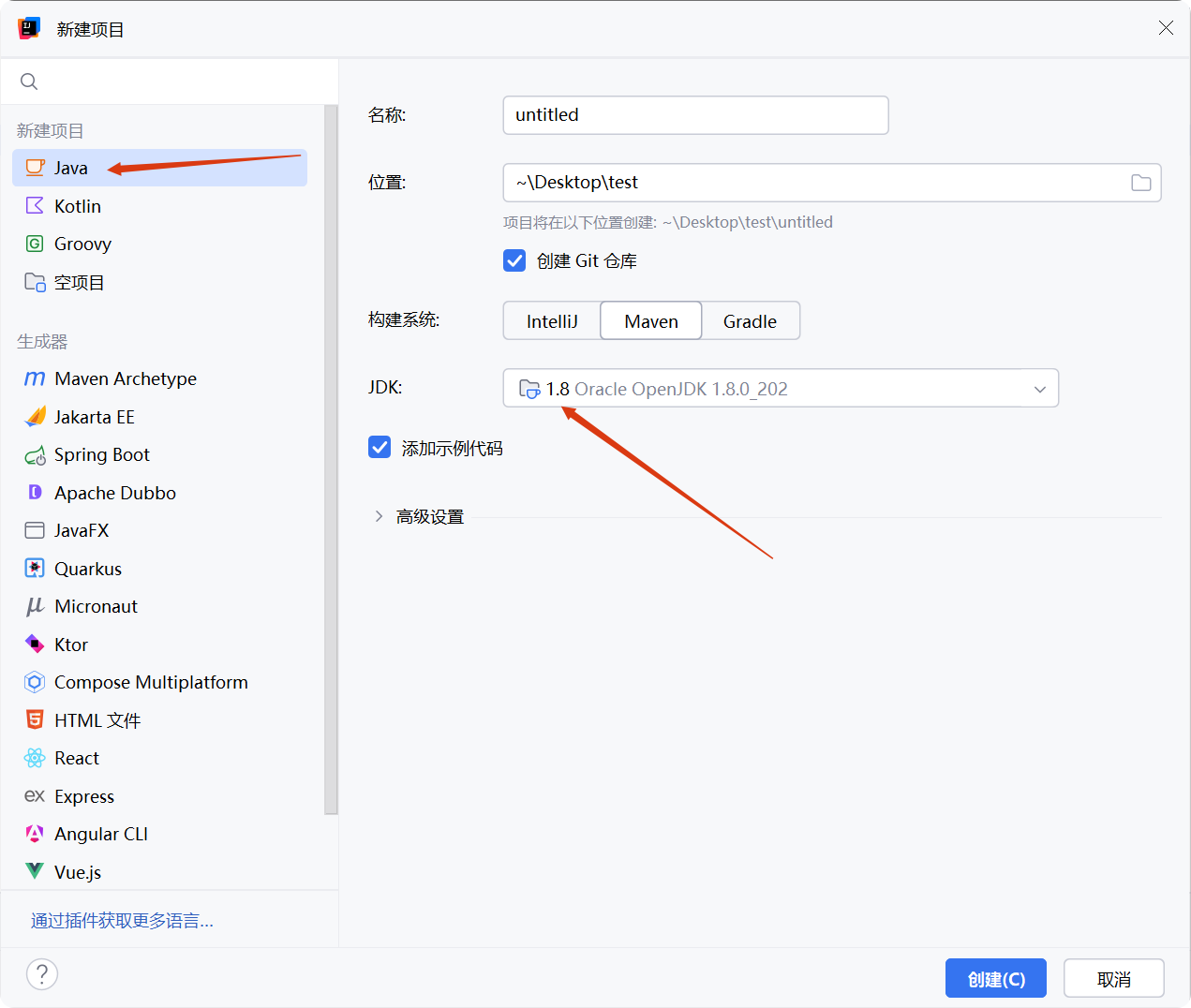Click the Groovy G icon
Image resolution: width=1191 pixels, height=1008 pixels.
click(35, 244)
